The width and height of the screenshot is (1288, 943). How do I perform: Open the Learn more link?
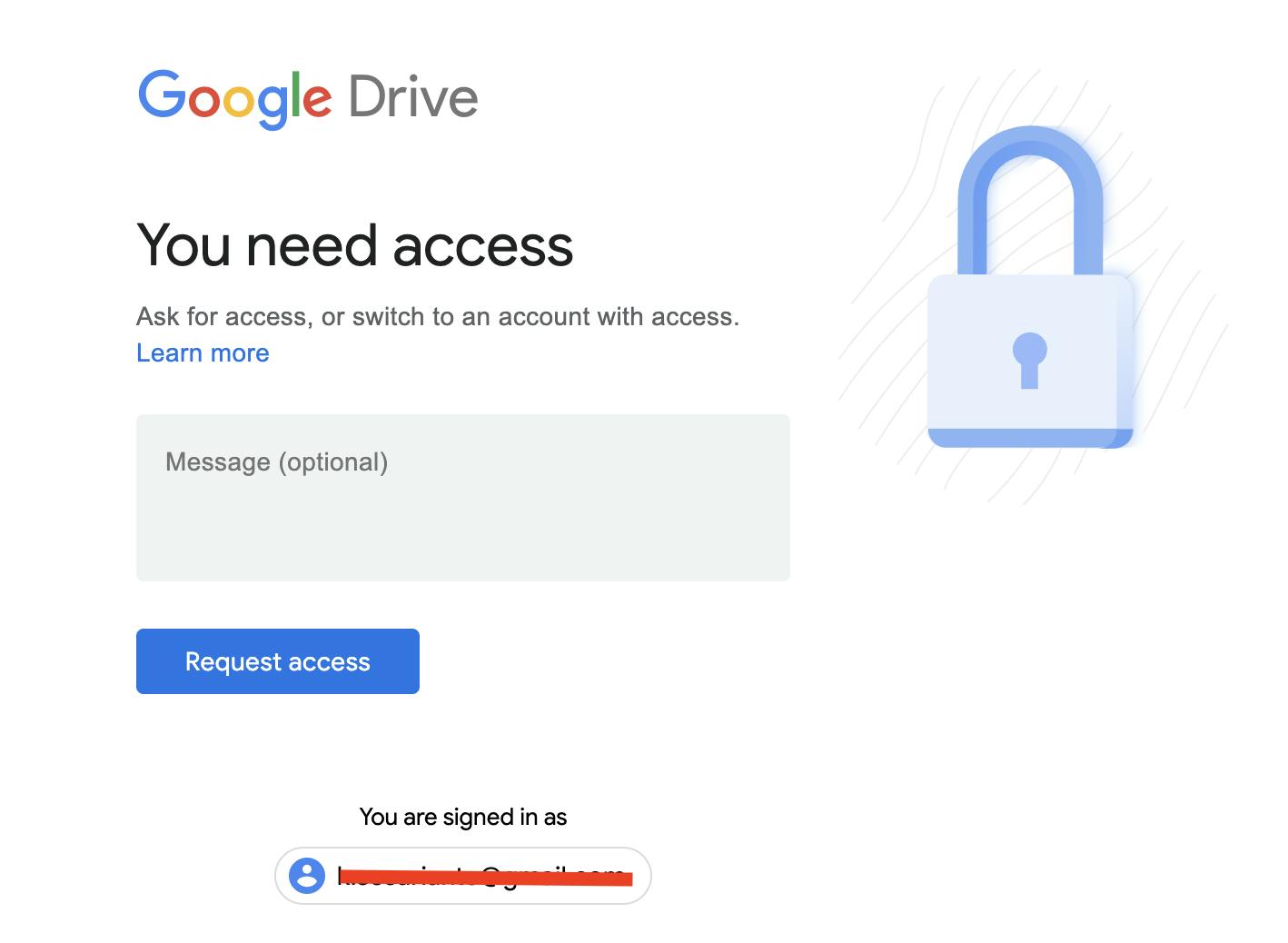coord(203,352)
